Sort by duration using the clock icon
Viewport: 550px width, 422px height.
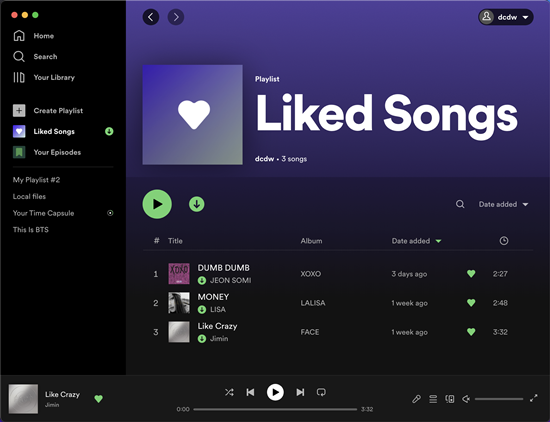(x=504, y=241)
